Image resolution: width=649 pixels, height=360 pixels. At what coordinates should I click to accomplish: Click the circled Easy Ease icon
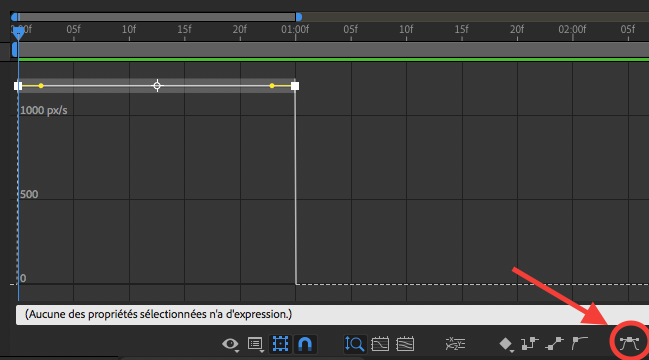click(629, 343)
